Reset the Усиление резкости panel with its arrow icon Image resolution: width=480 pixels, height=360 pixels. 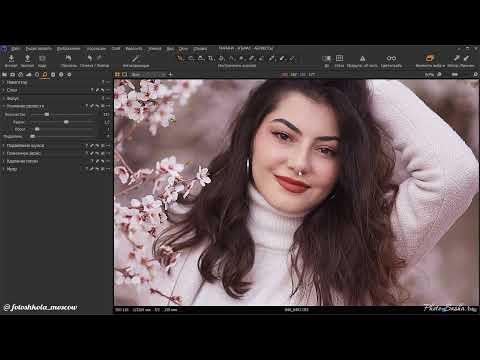(x=97, y=106)
